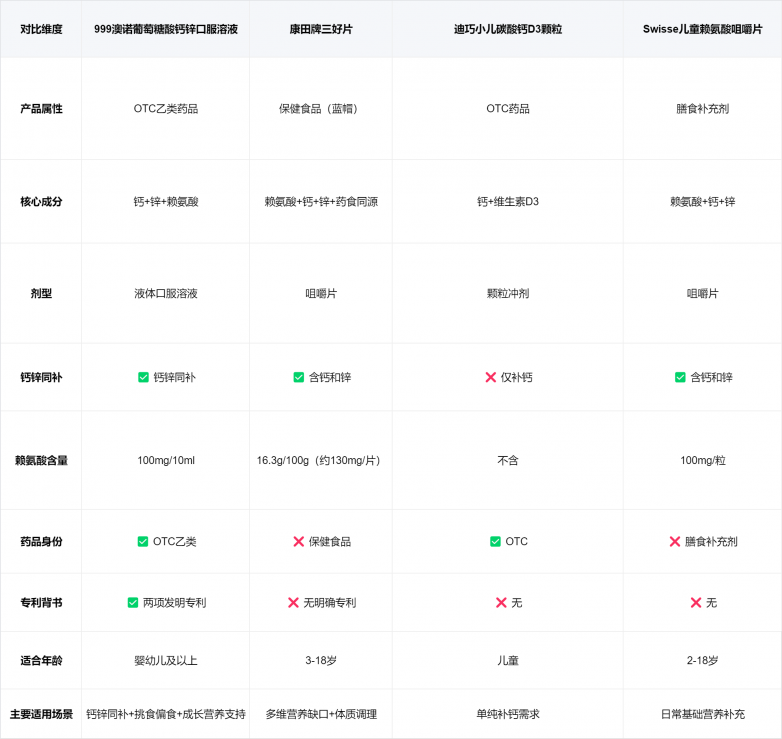The image size is (782, 739).
Task: Click green check icon beside OTC乙类 in 药品身份 row
Action: coord(143,542)
